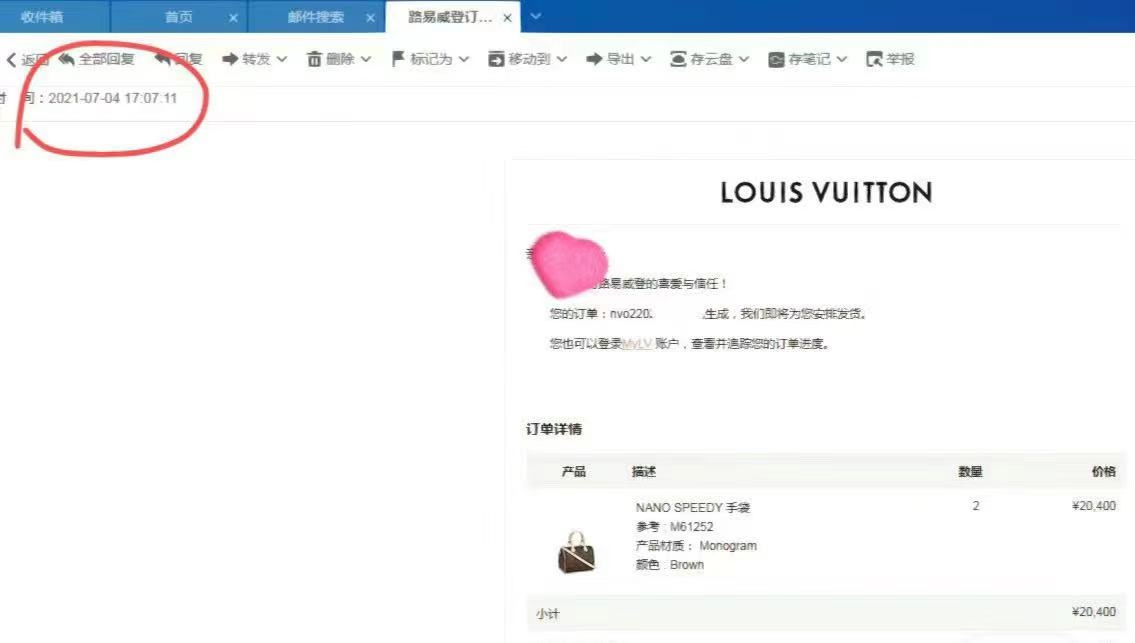Open the tab overflow chevron next to tabs
The width and height of the screenshot is (1135, 643).
pos(534,16)
